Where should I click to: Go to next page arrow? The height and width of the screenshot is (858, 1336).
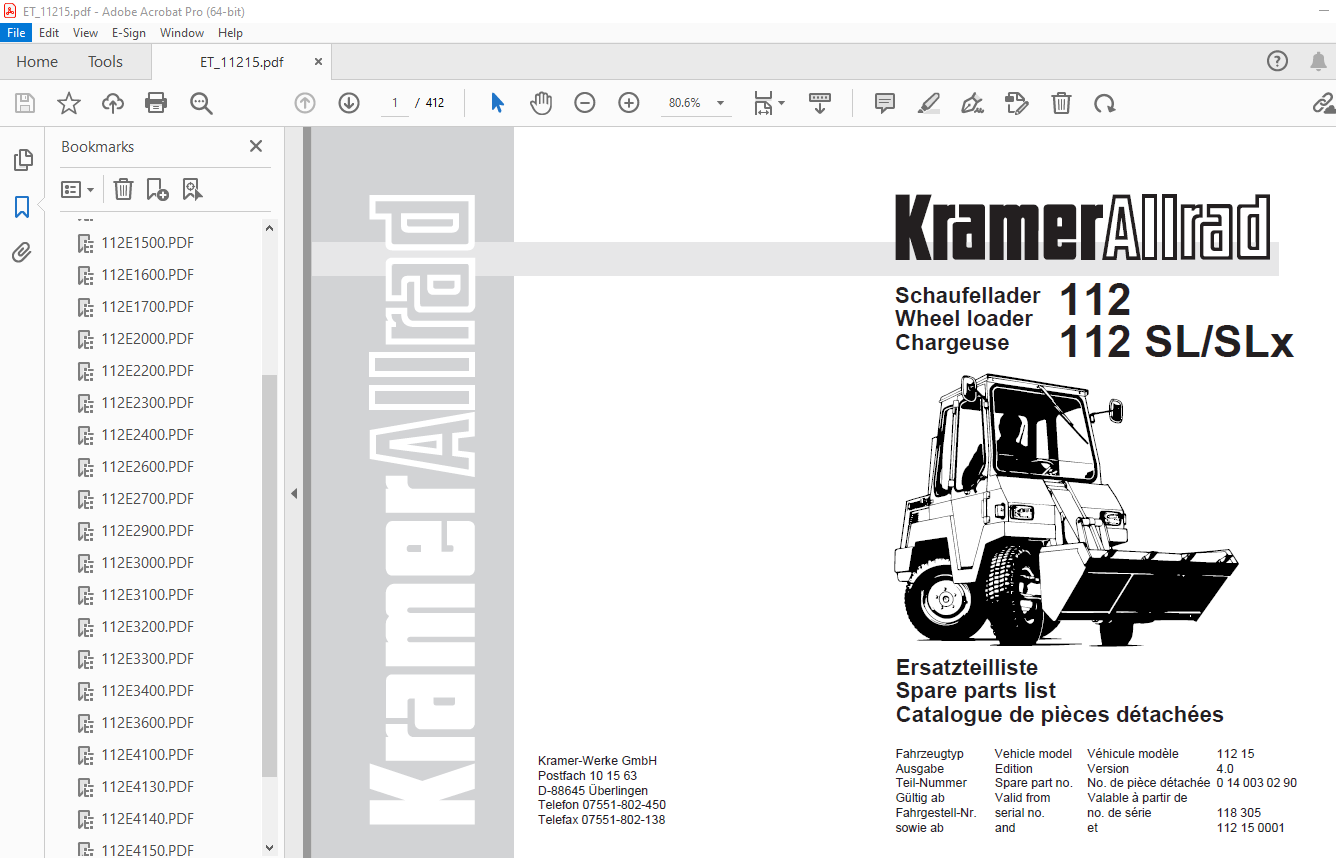[x=349, y=103]
